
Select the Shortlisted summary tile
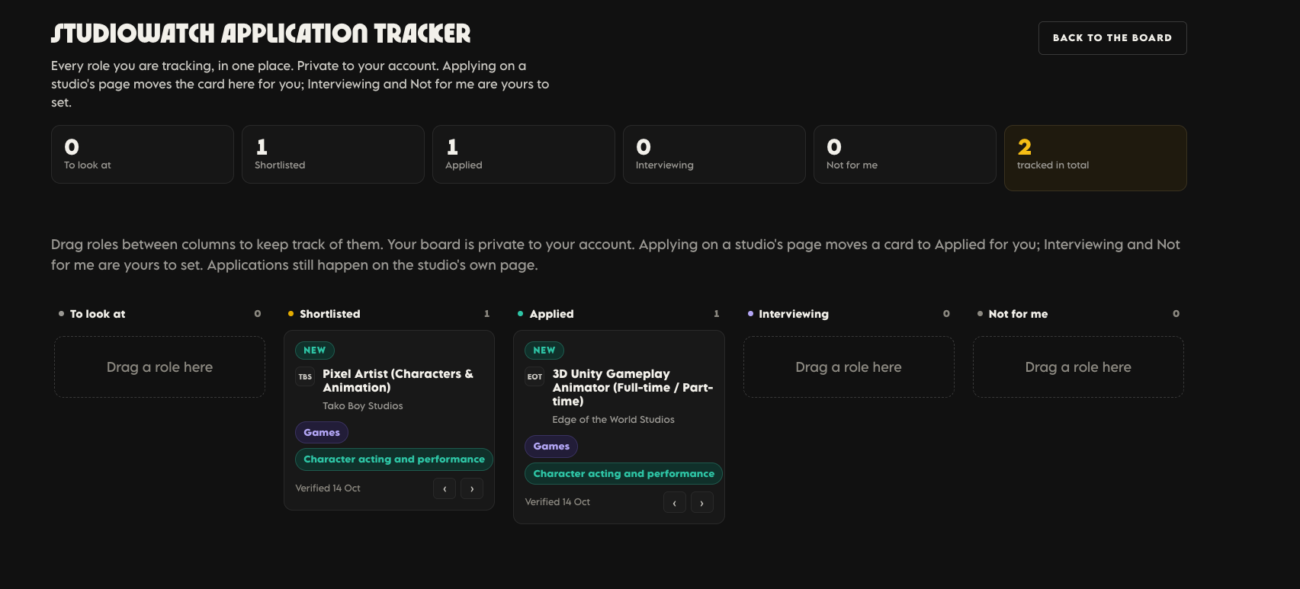(x=333, y=154)
